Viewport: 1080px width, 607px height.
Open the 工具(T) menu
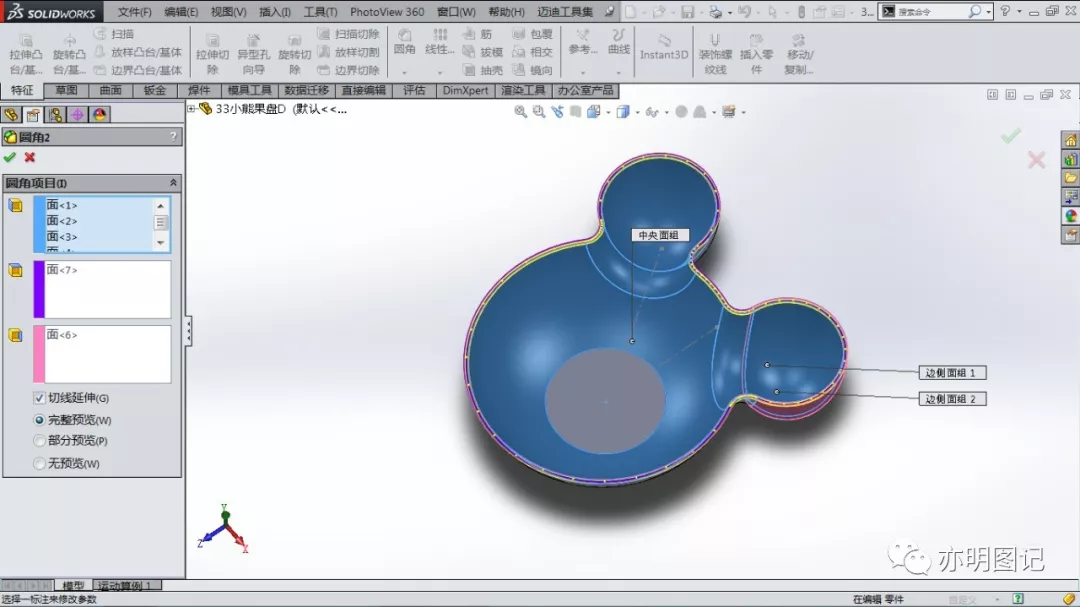click(320, 12)
